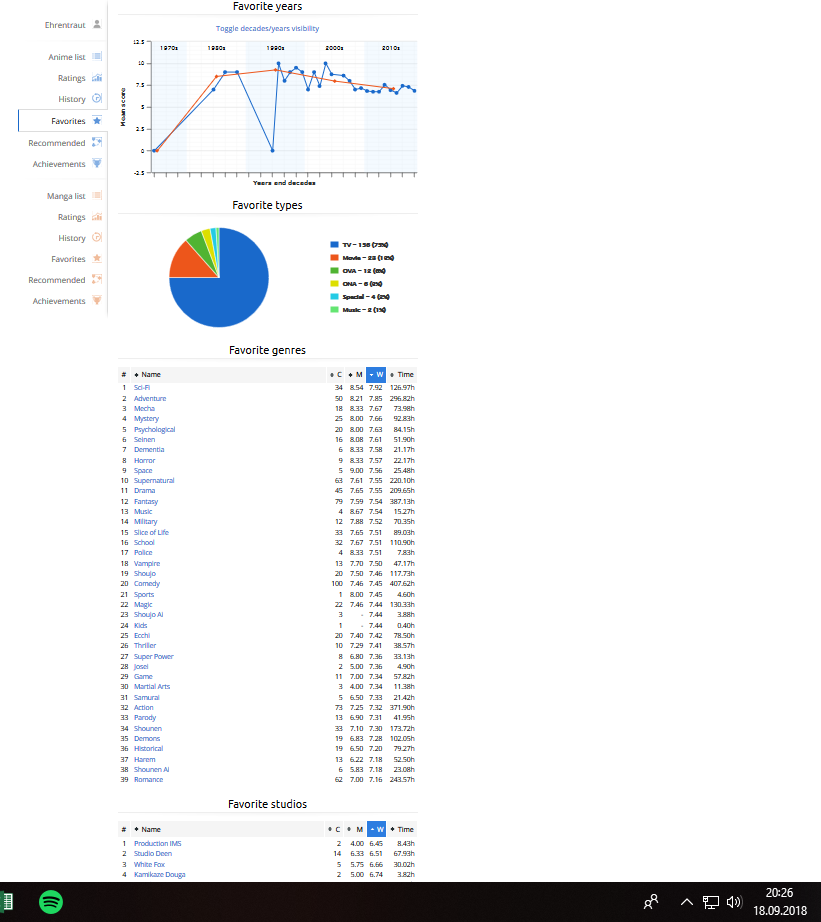Image resolution: width=821 pixels, height=922 pixels.
Task: Open the White Fox studio link
Action: pos(149,864)
